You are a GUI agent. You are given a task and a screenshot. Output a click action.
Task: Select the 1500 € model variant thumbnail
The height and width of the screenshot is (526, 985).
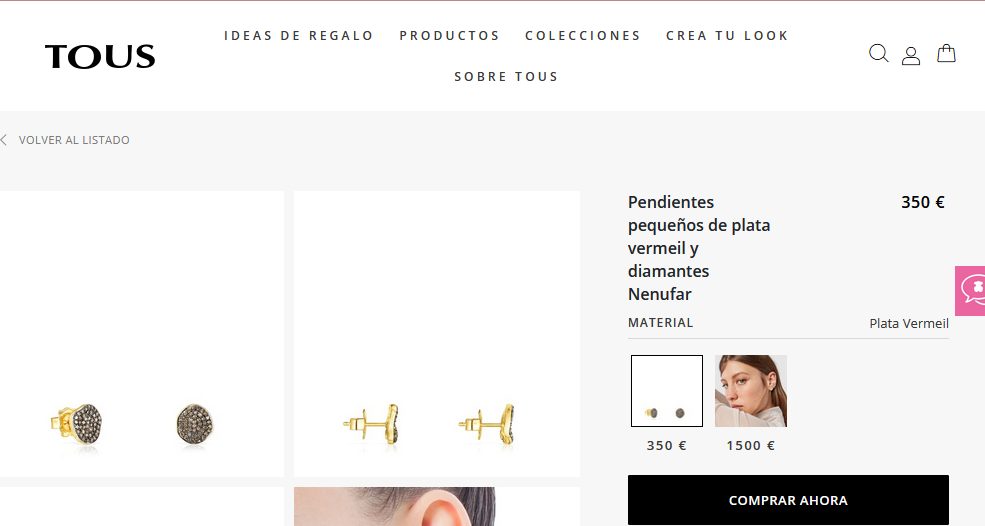tap(751, 391)
